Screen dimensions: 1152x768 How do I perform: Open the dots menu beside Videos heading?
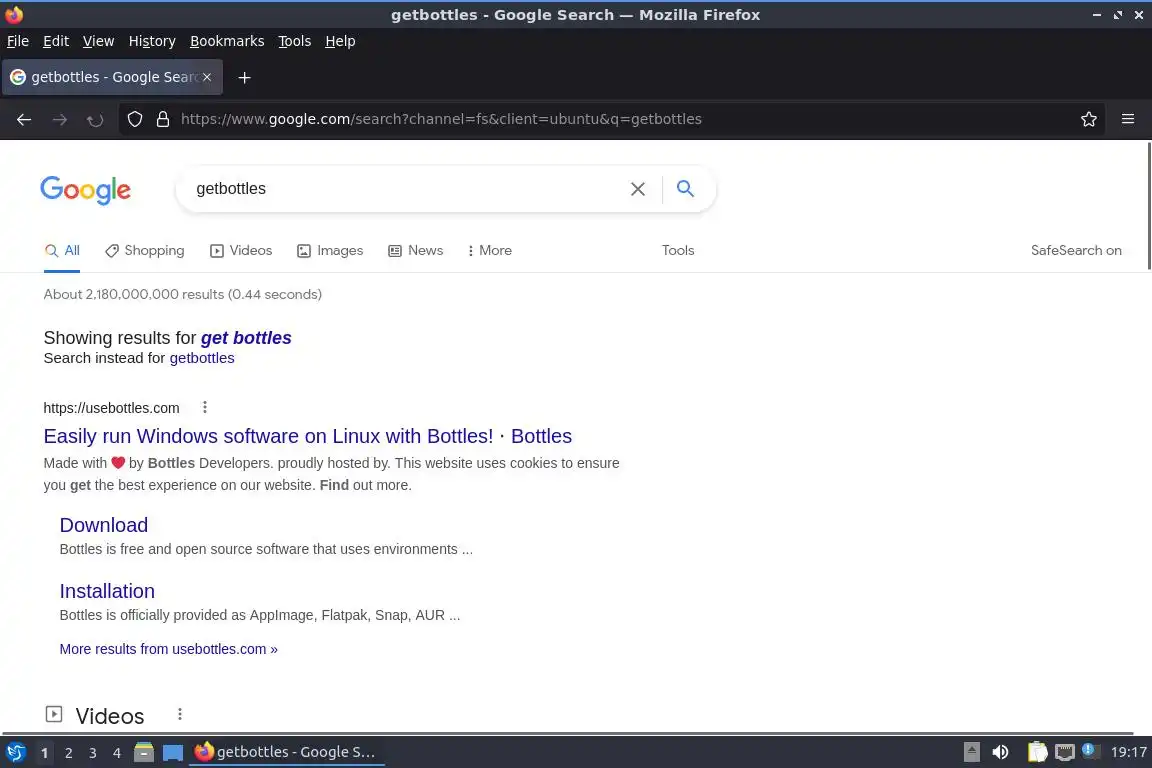(180, 714)
